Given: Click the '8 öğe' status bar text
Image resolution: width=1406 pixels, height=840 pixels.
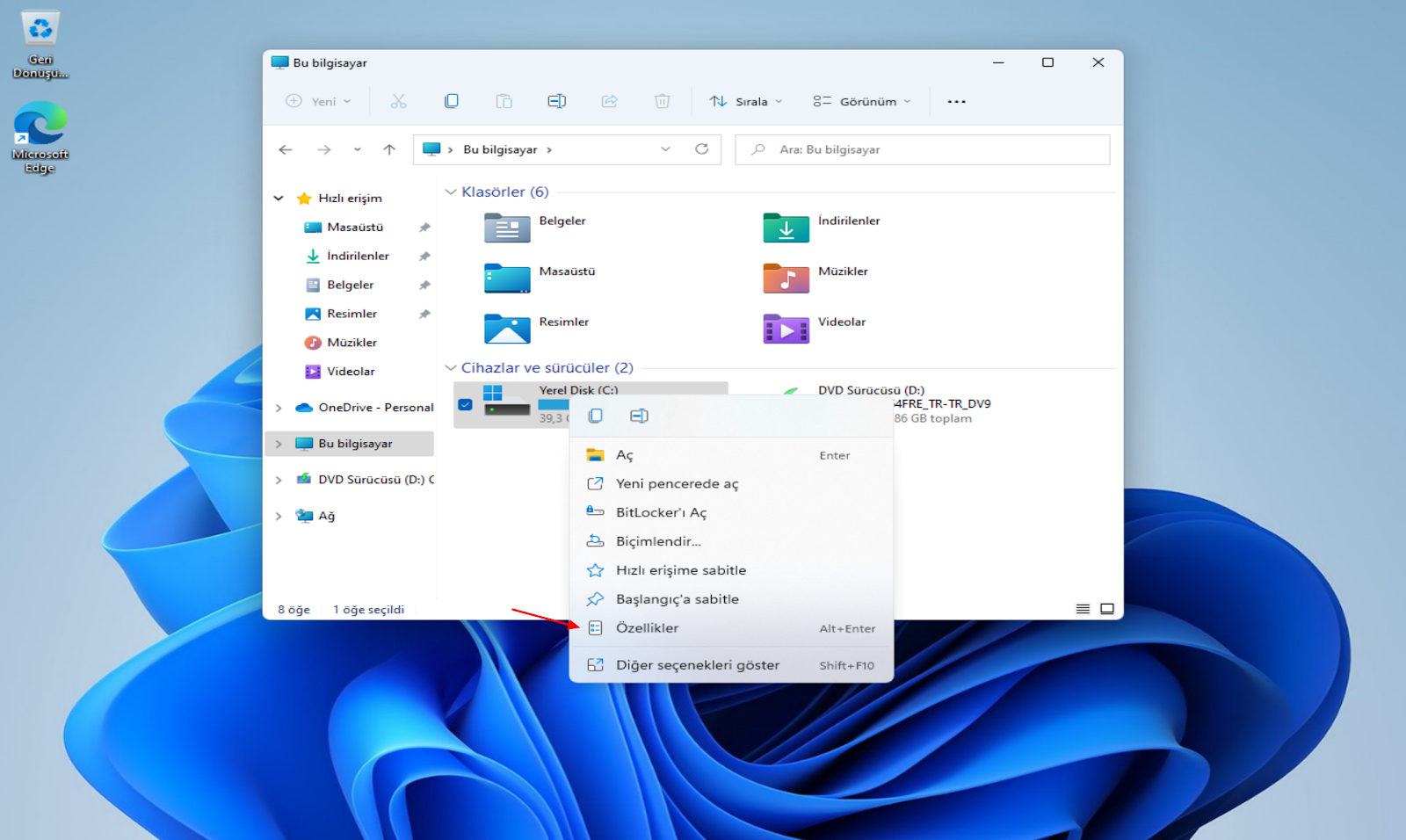Looking at the screenshot, I should 294,610.
